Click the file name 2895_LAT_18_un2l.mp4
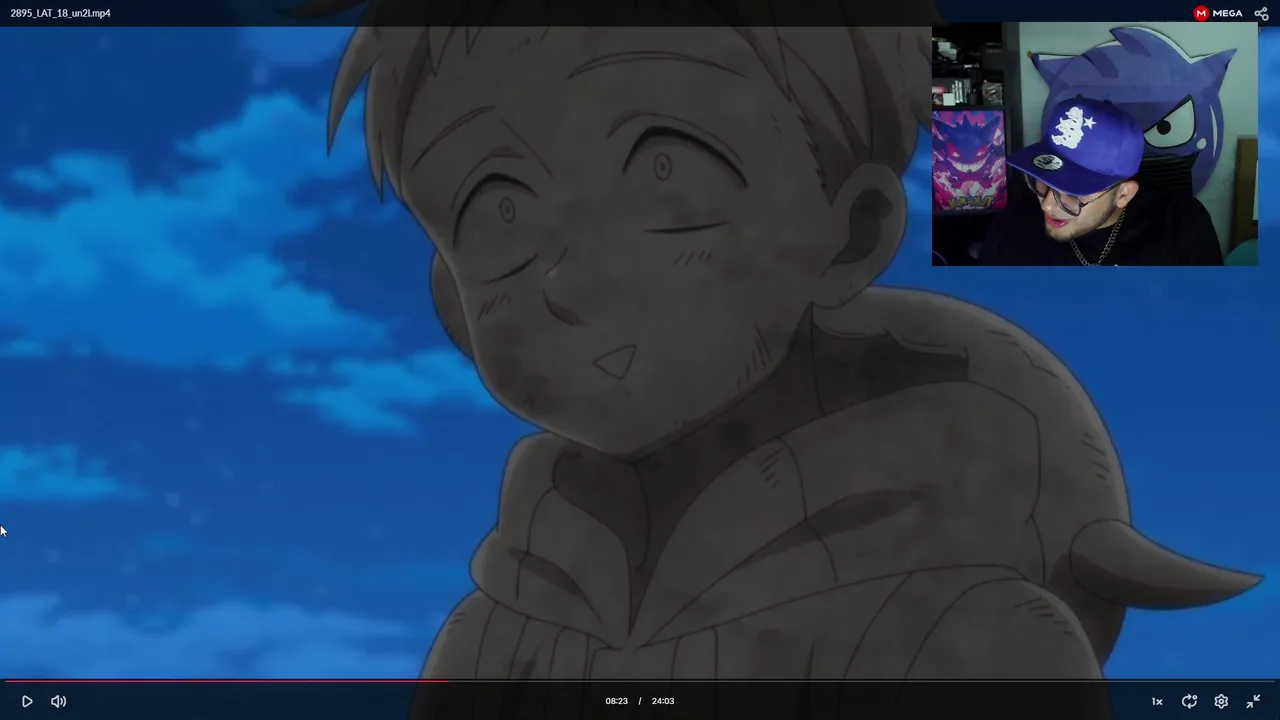This screenshot has height=720, width=1280. pyautogui.click(x=60, y=13)
